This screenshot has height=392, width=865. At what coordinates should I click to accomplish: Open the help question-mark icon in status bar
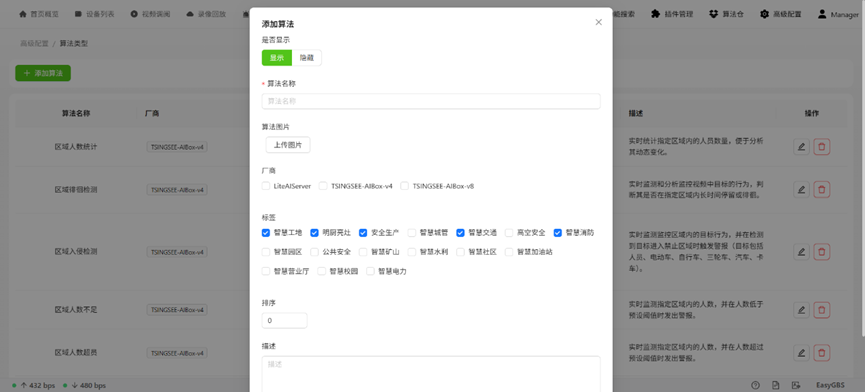click(755, 385)
